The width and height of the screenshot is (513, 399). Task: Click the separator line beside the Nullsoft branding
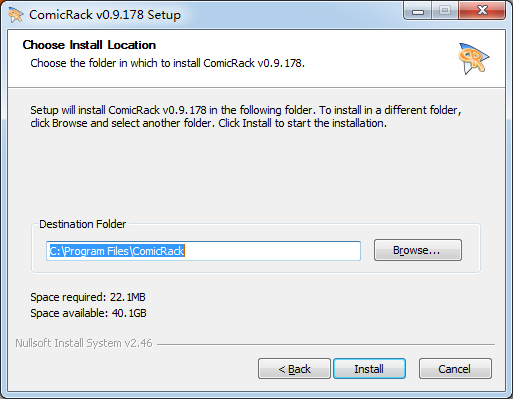[326, 344]
